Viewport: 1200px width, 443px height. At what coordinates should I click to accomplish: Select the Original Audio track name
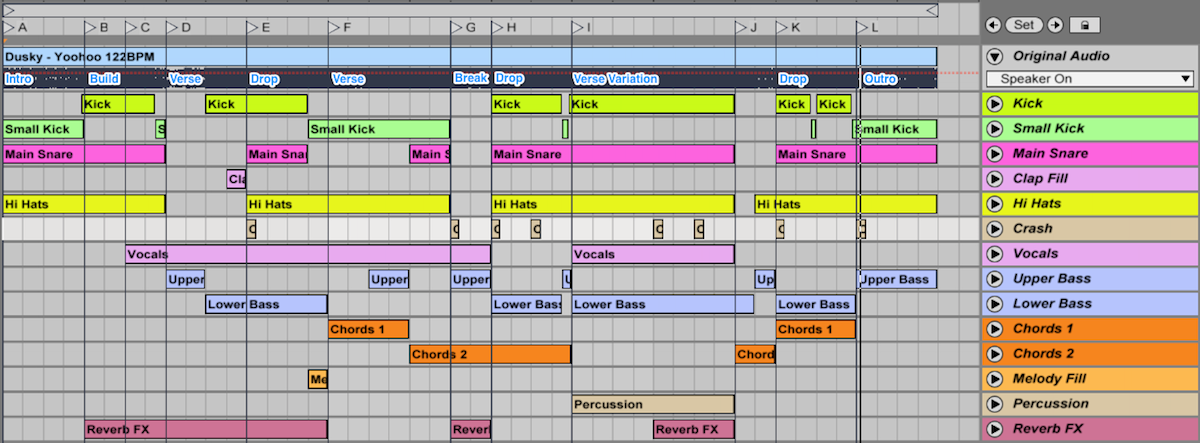(1060, 56)
